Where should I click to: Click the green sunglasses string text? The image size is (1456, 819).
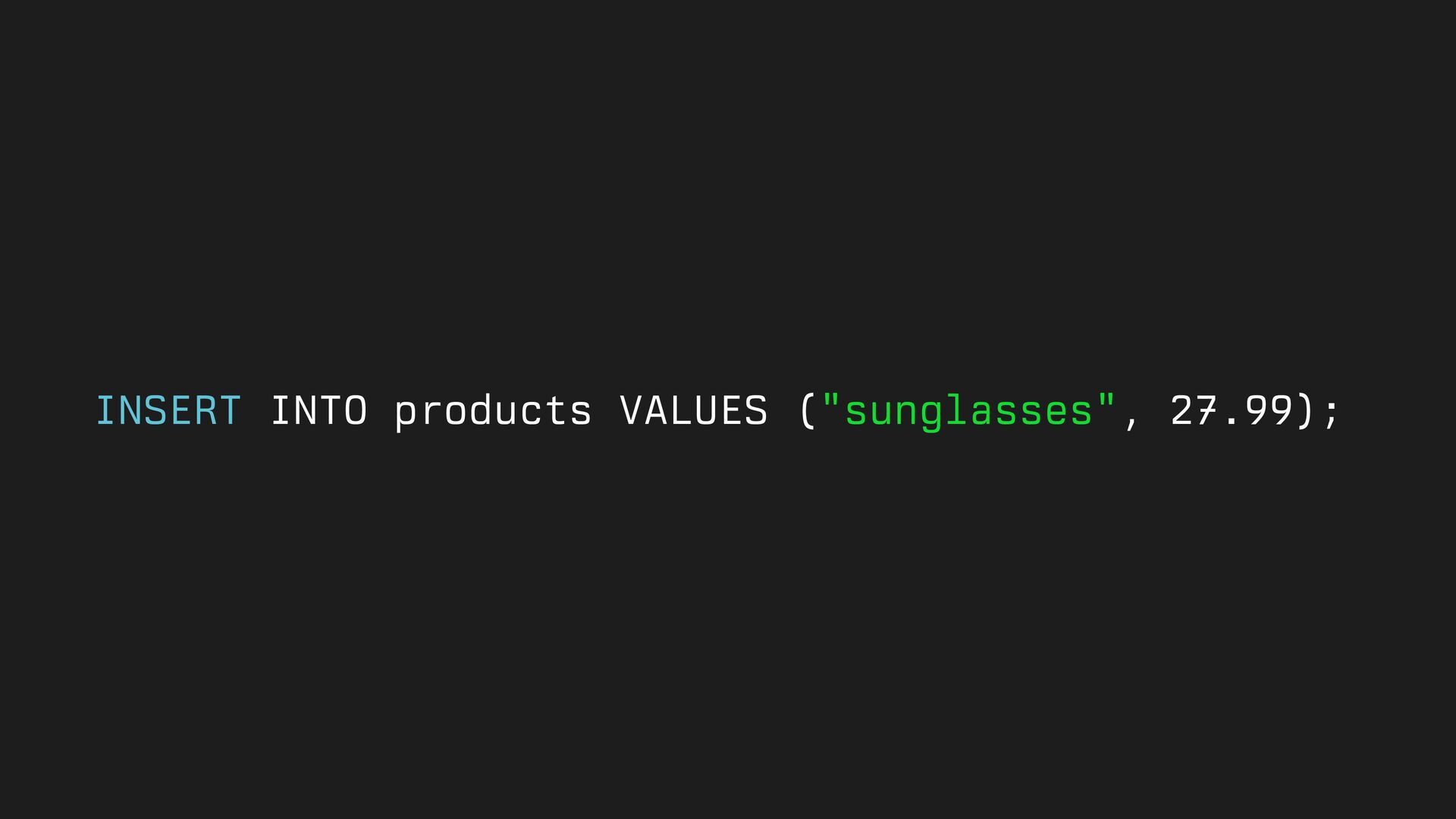[x=968, y=411]
